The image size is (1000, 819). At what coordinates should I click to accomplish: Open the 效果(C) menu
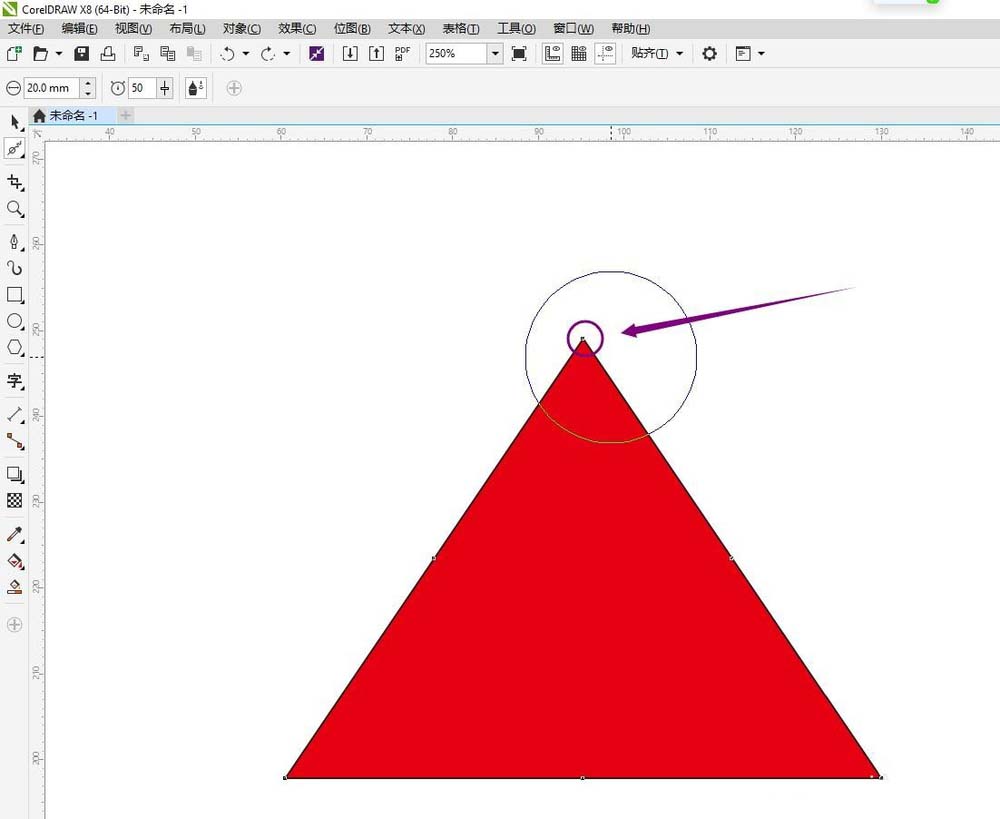click(x=297, y=29)
